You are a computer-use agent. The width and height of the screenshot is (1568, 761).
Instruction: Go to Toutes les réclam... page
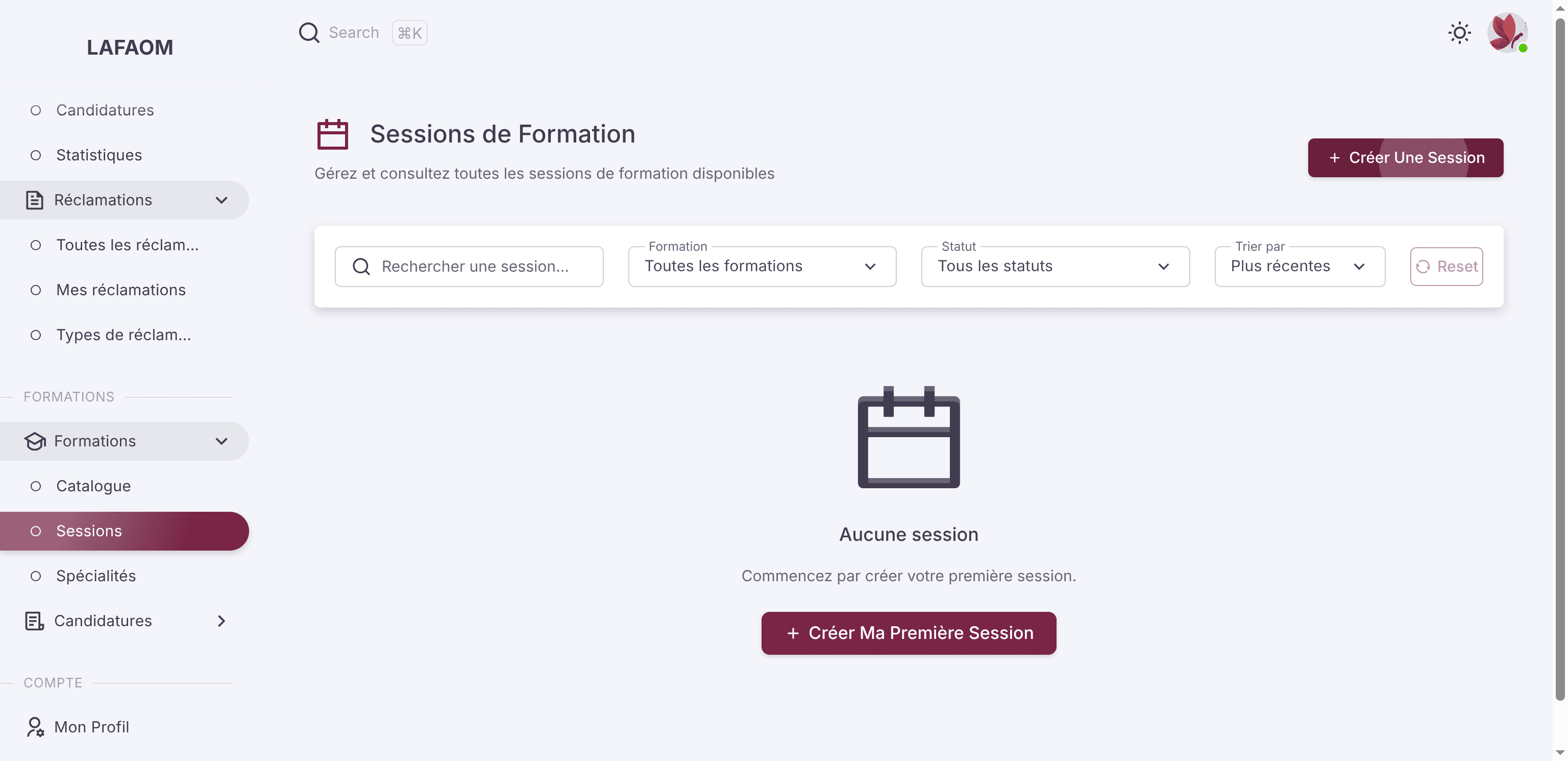click(x=124, y=245)
